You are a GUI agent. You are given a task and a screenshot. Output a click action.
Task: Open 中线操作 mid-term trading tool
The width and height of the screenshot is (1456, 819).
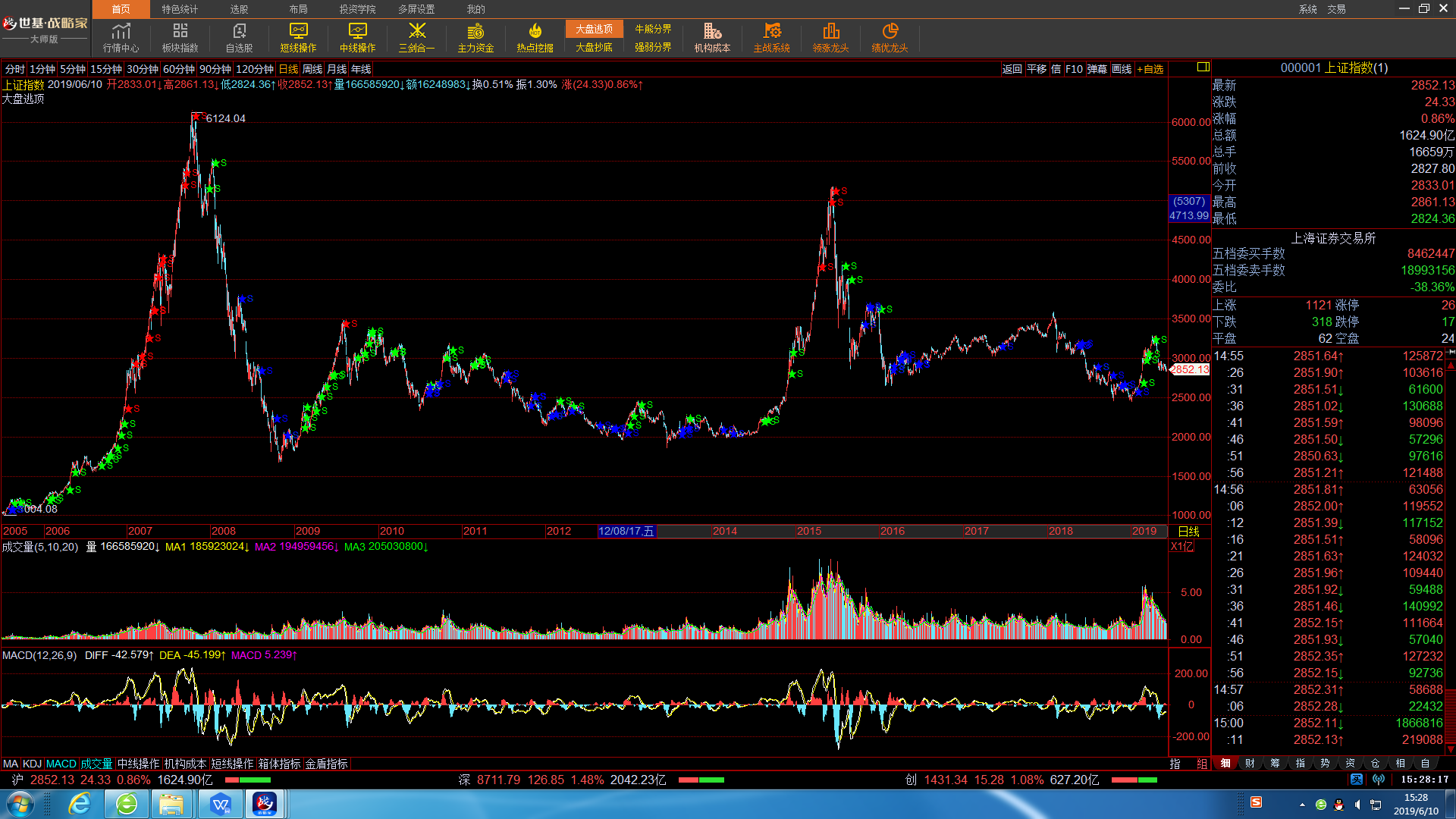point(357,37)
